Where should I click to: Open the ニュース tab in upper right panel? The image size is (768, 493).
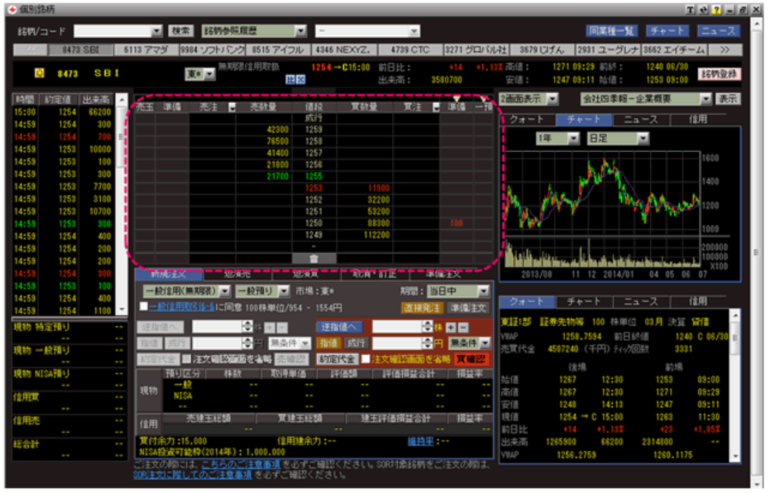[641, 119]
